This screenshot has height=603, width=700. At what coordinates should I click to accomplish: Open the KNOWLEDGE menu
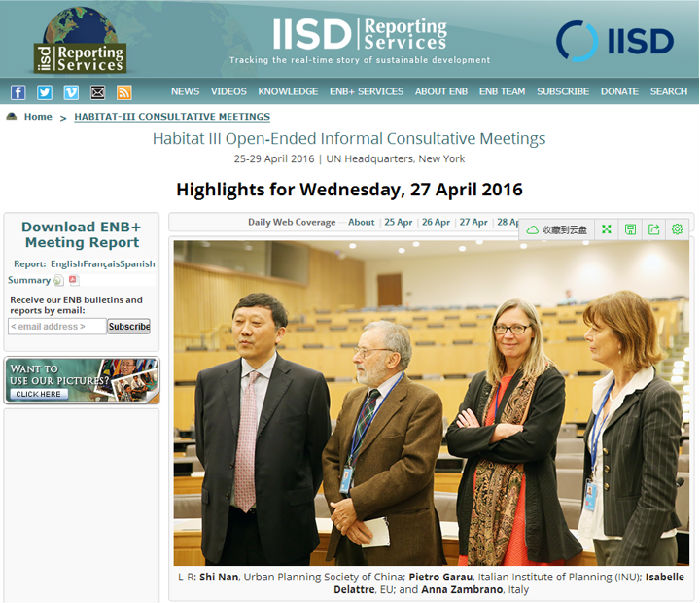click(288, 91)
